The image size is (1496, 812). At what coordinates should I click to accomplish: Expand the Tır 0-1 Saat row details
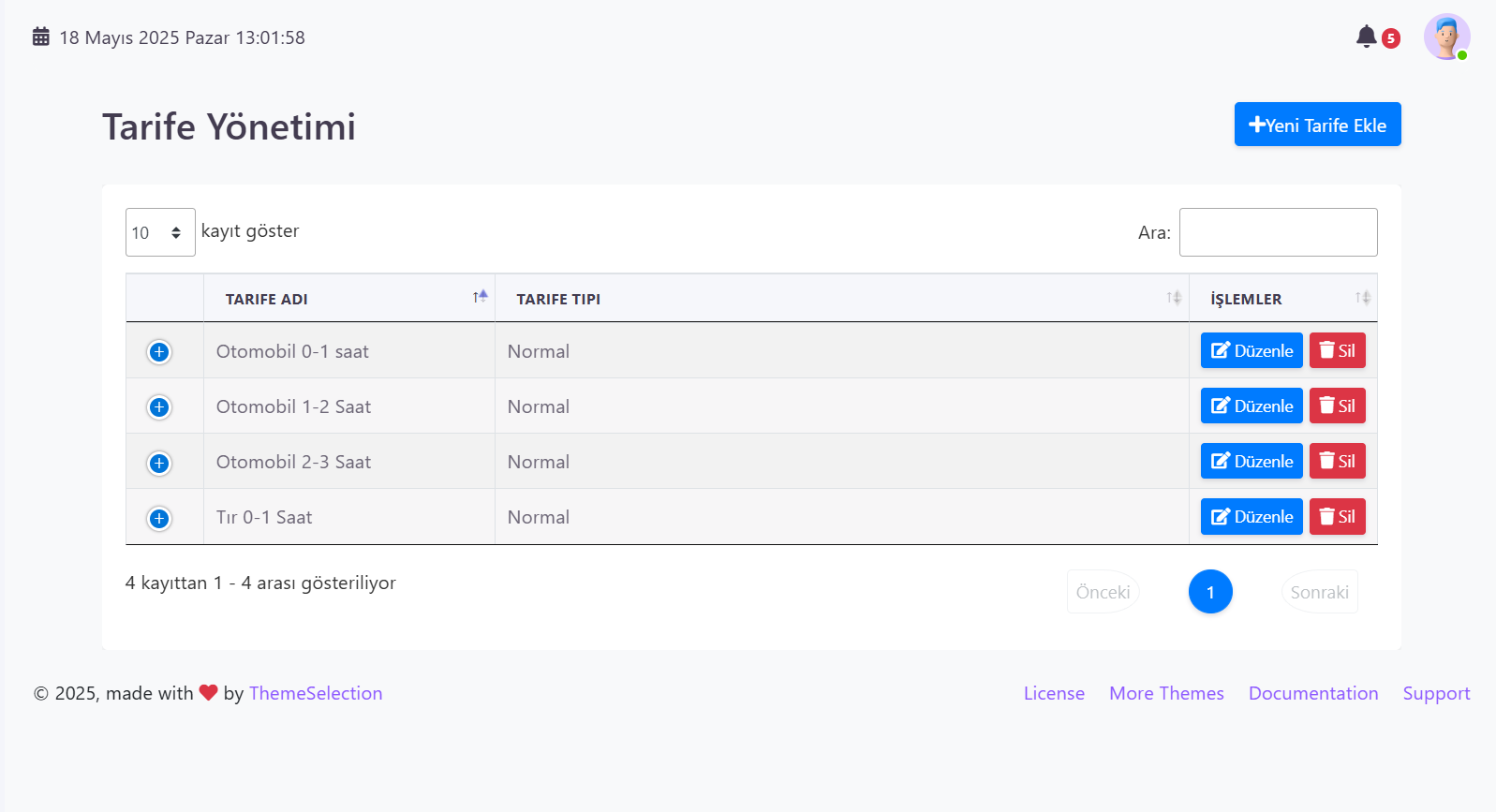click(159, 518)
